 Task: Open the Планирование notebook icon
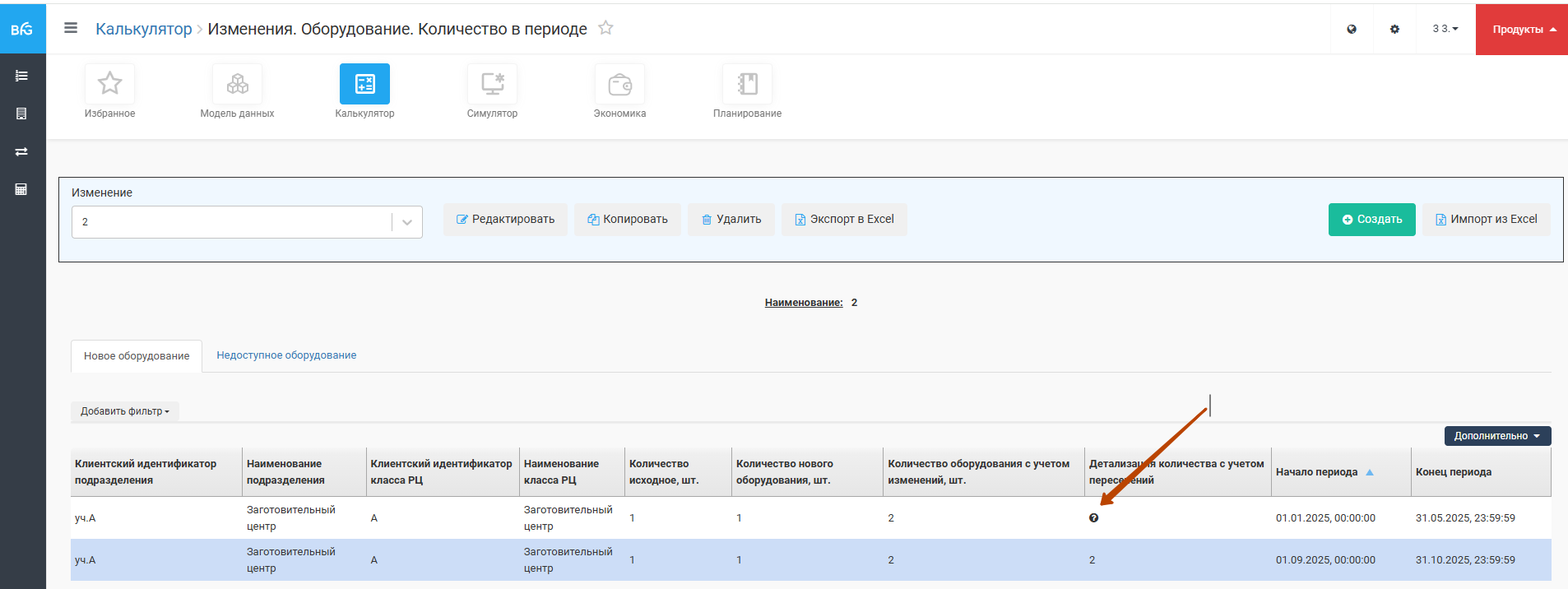747,84
